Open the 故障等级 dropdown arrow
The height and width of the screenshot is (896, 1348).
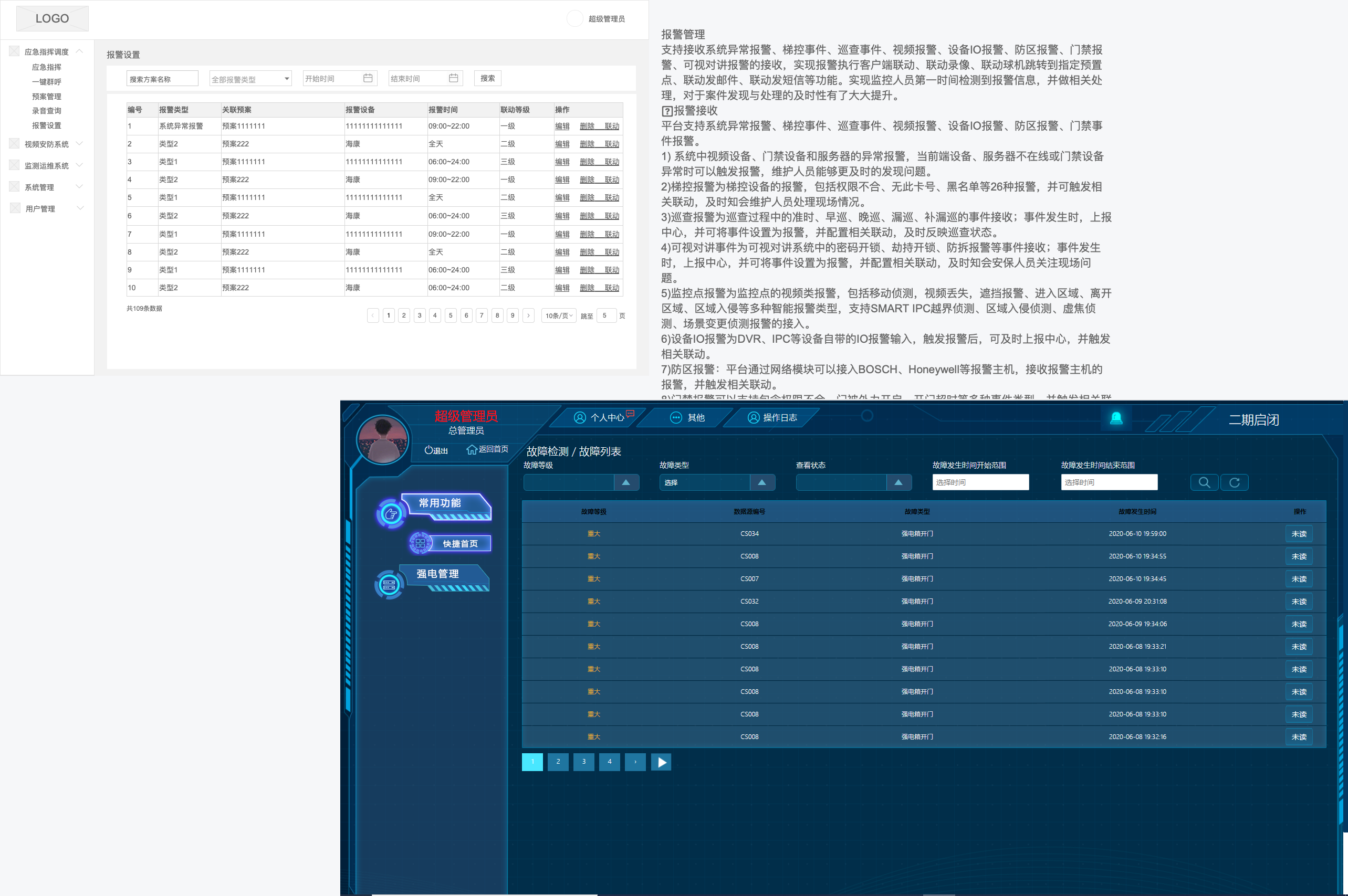[x=626, y=482]
